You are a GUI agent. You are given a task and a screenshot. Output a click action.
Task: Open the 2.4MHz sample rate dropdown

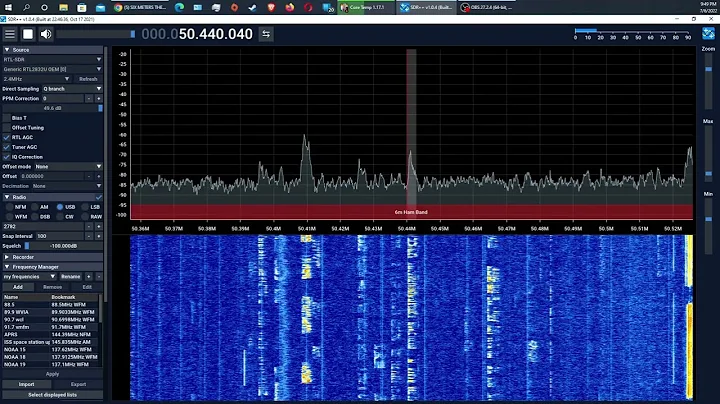(x=36, y=79)
